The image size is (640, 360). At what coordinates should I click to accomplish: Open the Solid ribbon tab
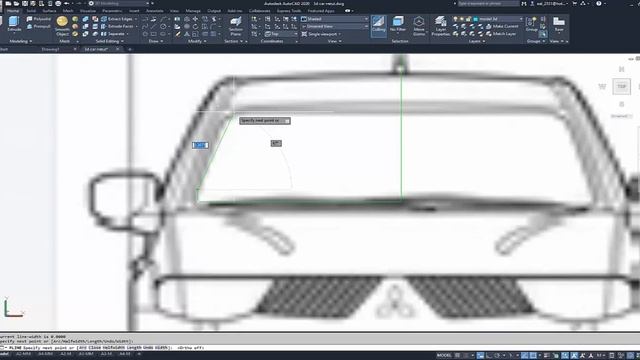pos(31,11)
